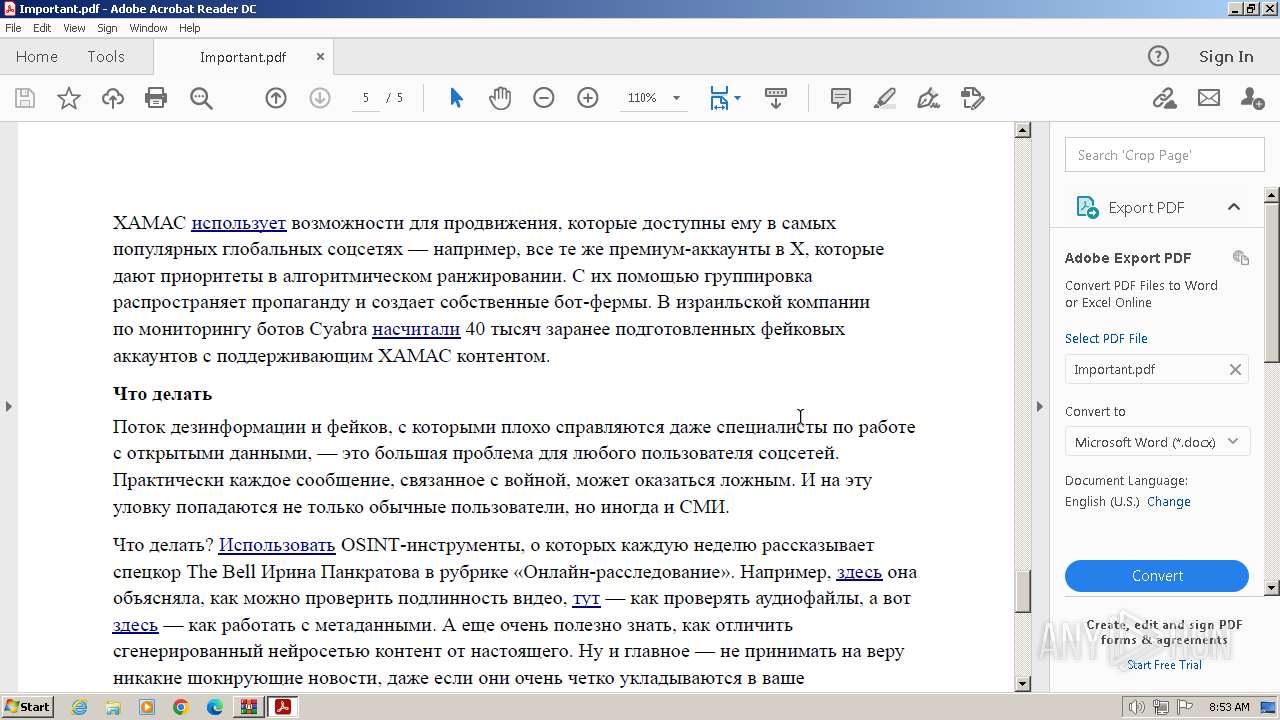The image size is (1280, 720).
Task: Click the taskbar volume speaker icon
Action: click(x=1137, y=707)
